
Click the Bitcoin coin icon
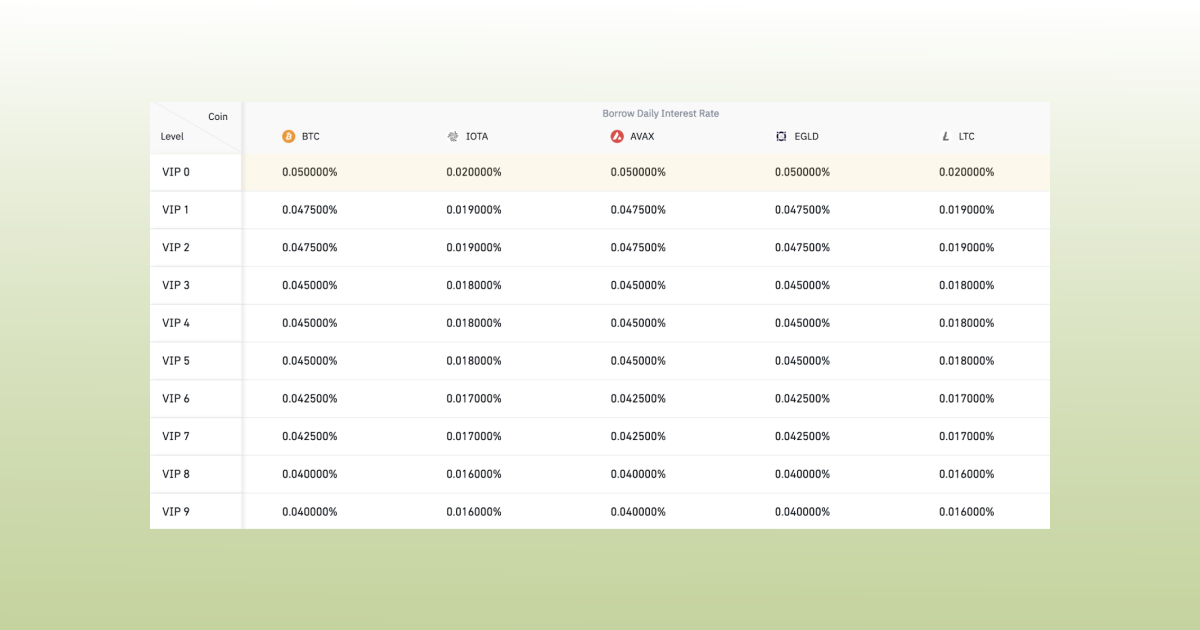click(x=289, y=136)
